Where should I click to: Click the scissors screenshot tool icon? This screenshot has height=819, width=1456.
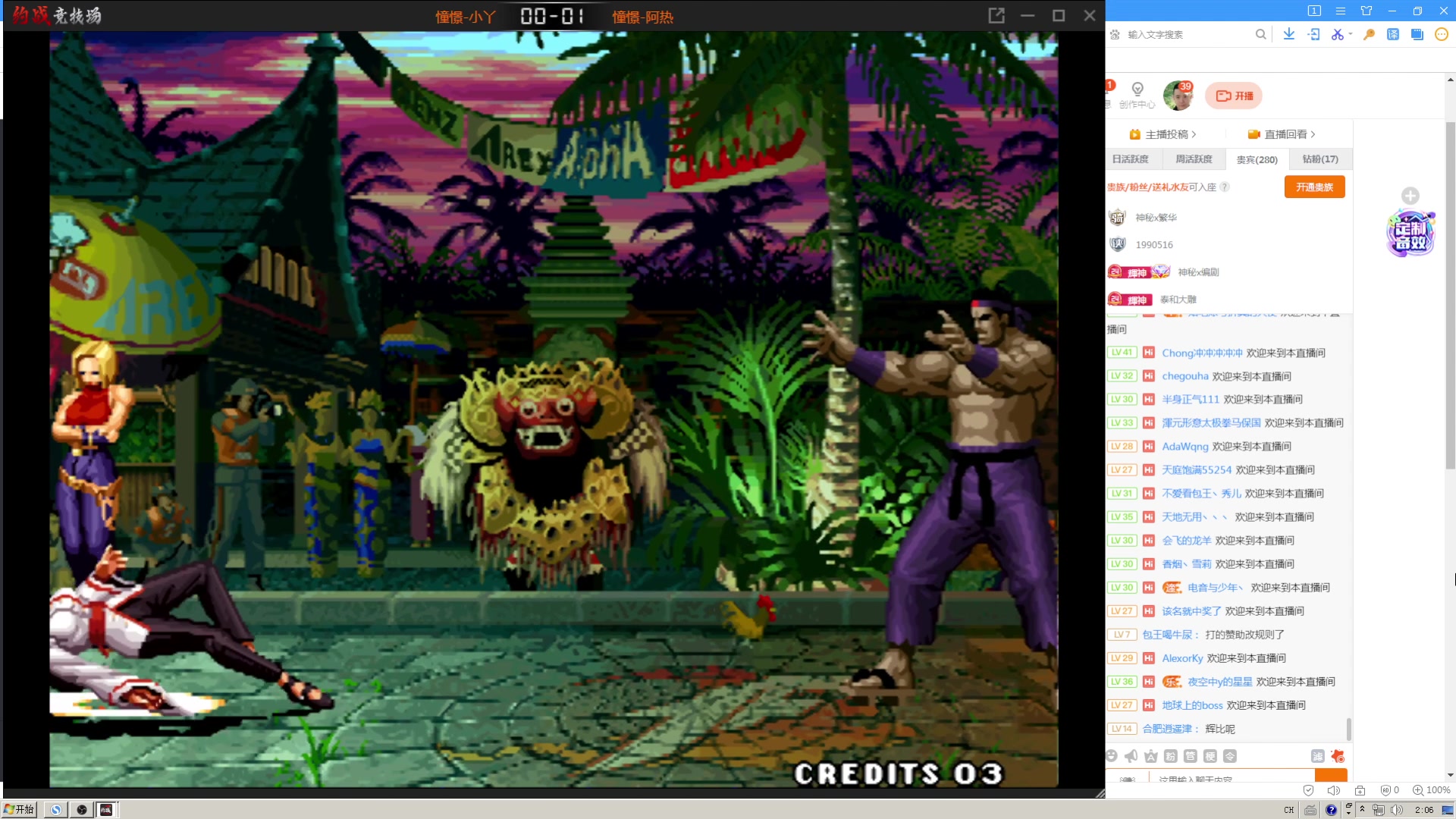pyautogui.click(x=1337, y=34)
